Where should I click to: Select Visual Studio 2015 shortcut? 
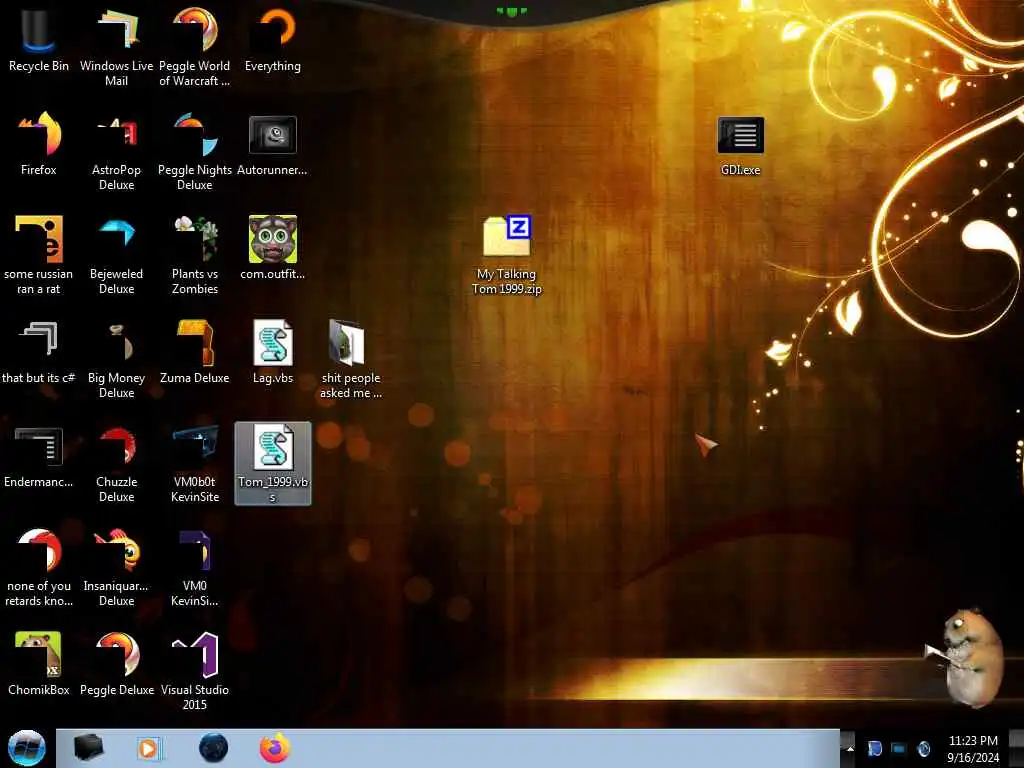pyautogui.click(x=195, y=671)
